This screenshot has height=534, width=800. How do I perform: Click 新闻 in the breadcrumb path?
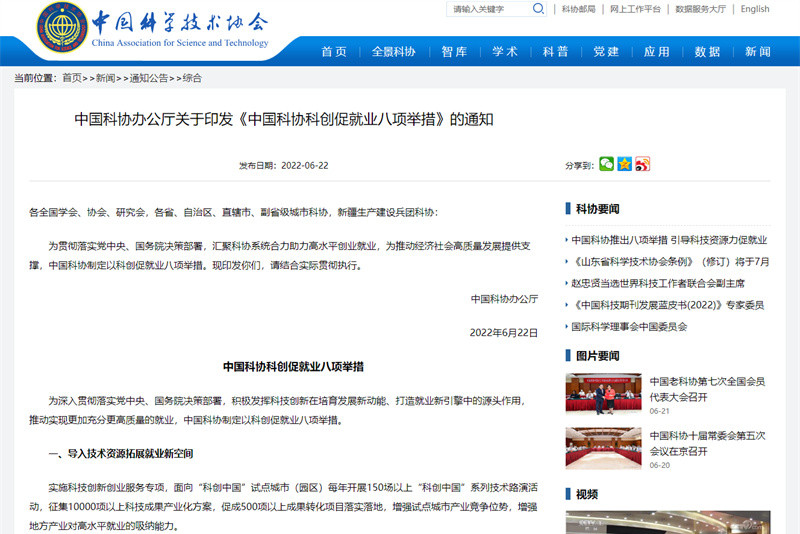[x=106, y=78]
